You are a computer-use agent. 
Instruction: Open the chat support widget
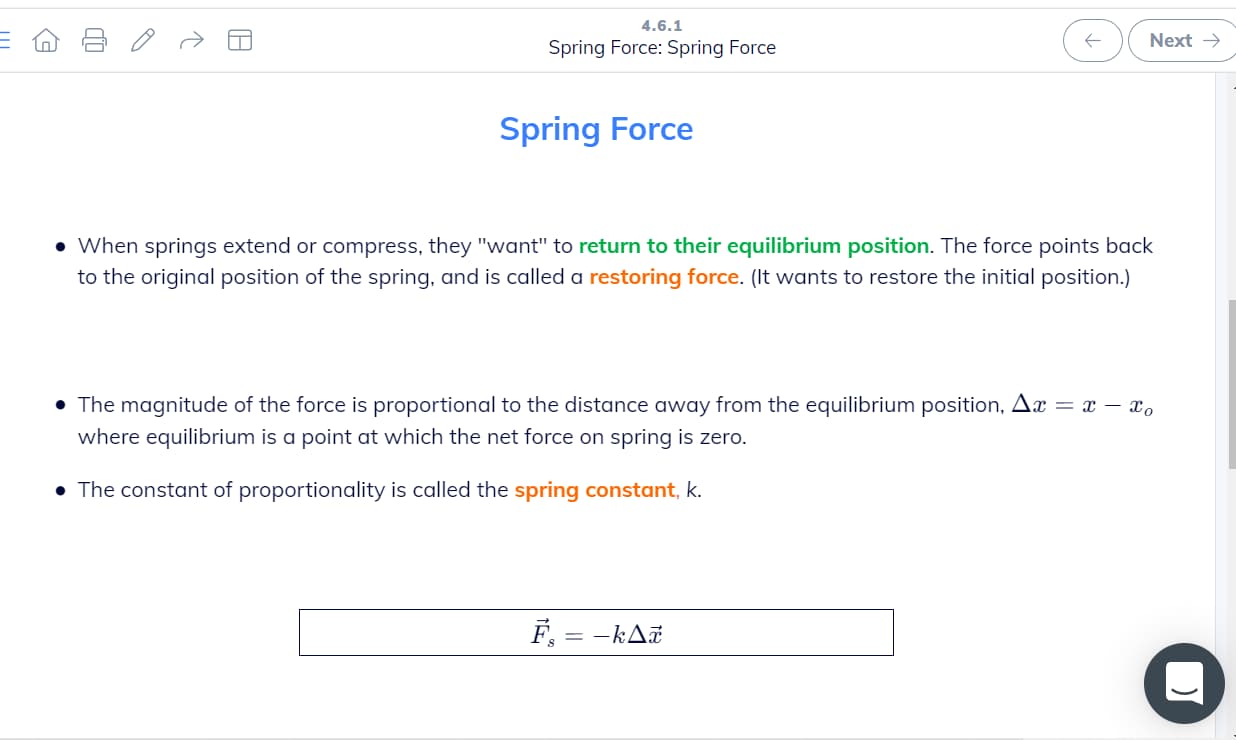point(1184,683)
